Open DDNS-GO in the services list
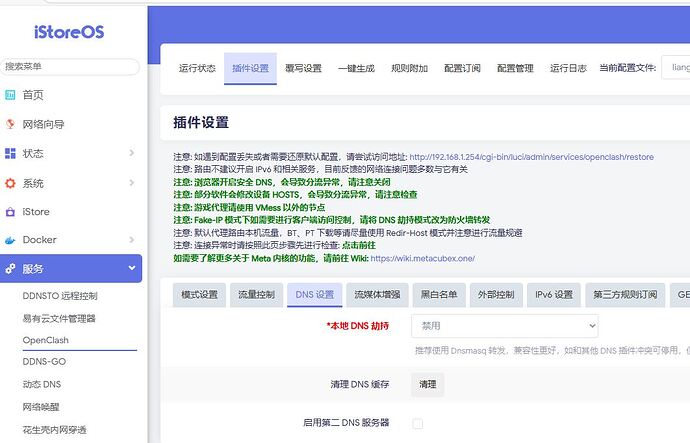This screenshot has width=690, height=443. point(44,362)
